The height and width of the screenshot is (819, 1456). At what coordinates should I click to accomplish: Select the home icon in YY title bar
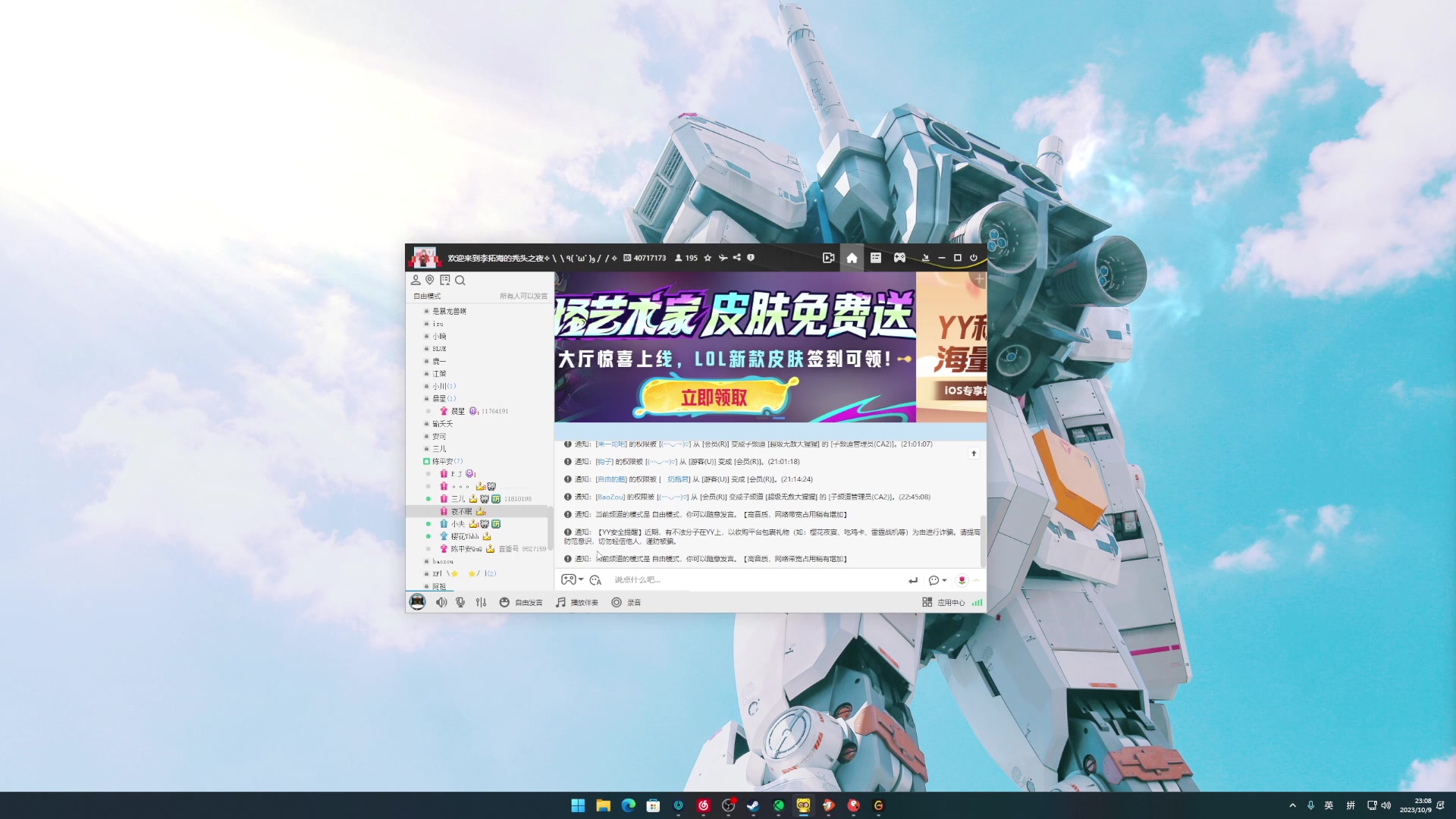coord(852,258)
